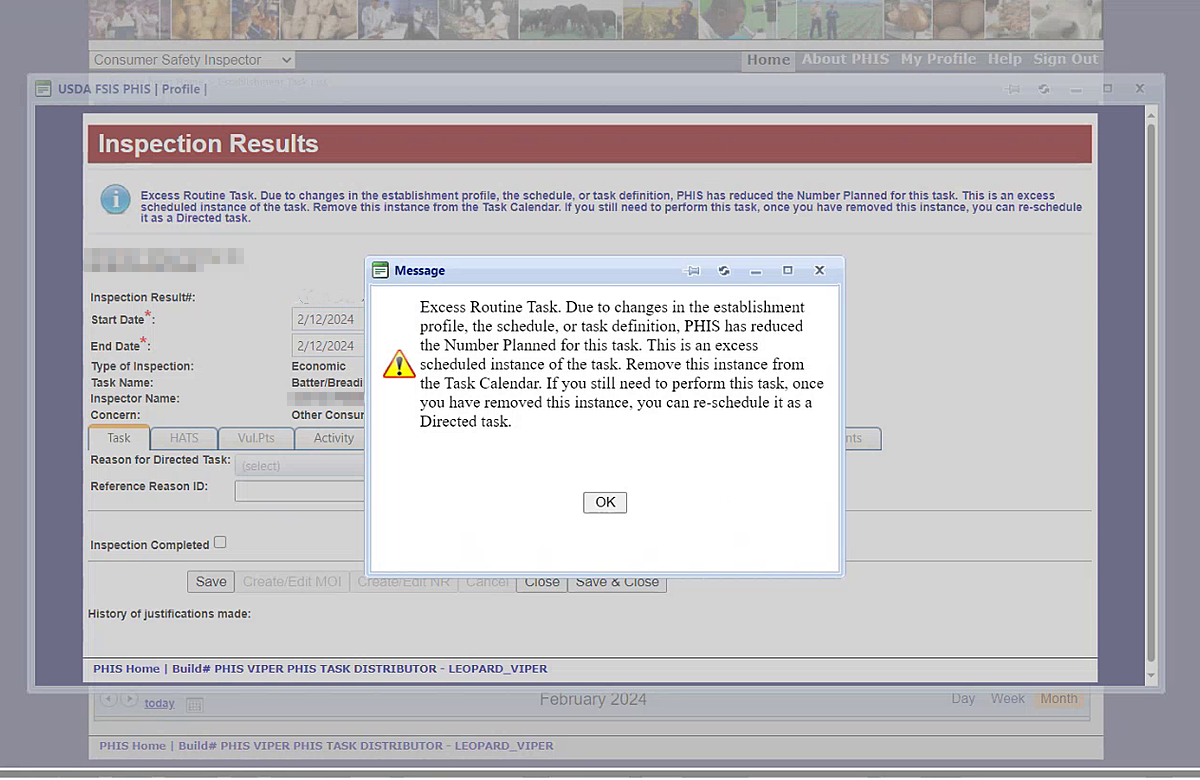This screenshot has height=780, width=1200.
Task: Open the Reason for Directed Task dropdown
Action: point(300,465)
